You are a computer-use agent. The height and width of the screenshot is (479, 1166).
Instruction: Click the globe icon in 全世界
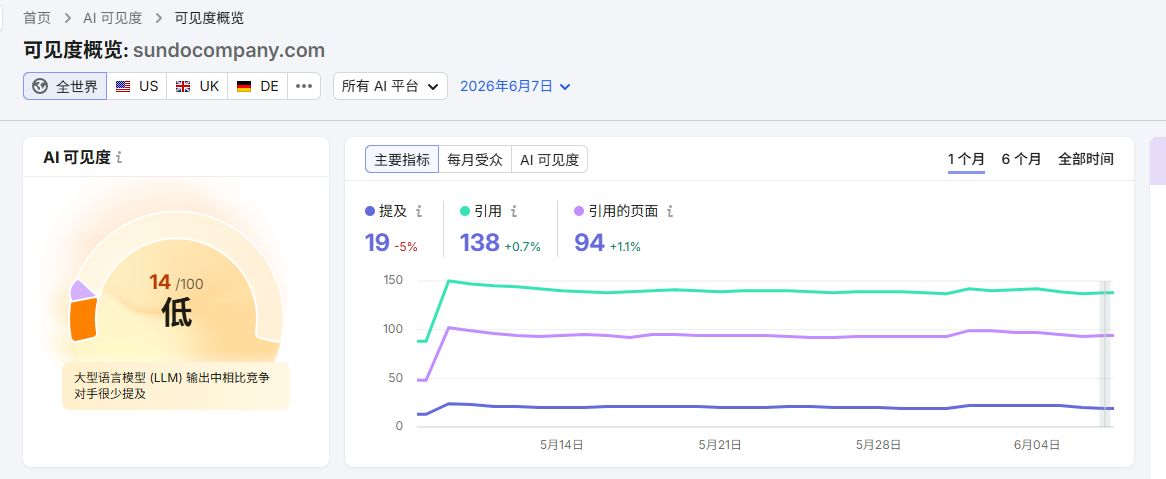pos(40,86)
